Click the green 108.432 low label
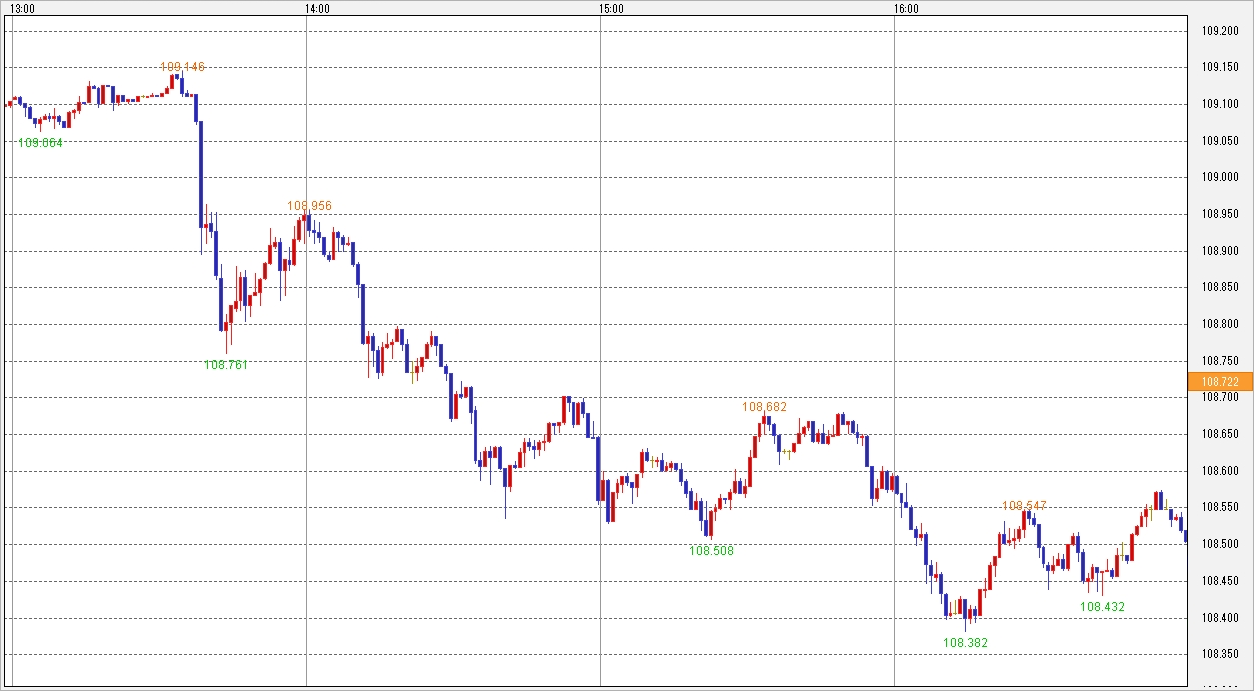 point(1102,607)
